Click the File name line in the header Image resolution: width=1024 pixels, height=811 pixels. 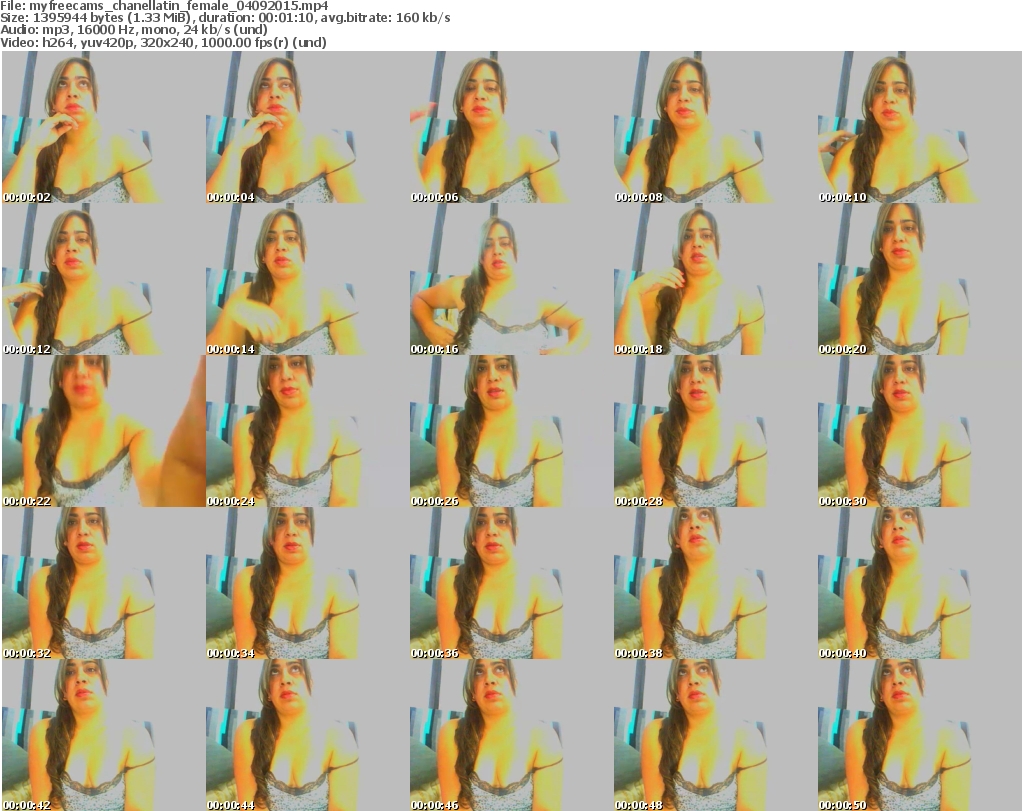[164, 6]
